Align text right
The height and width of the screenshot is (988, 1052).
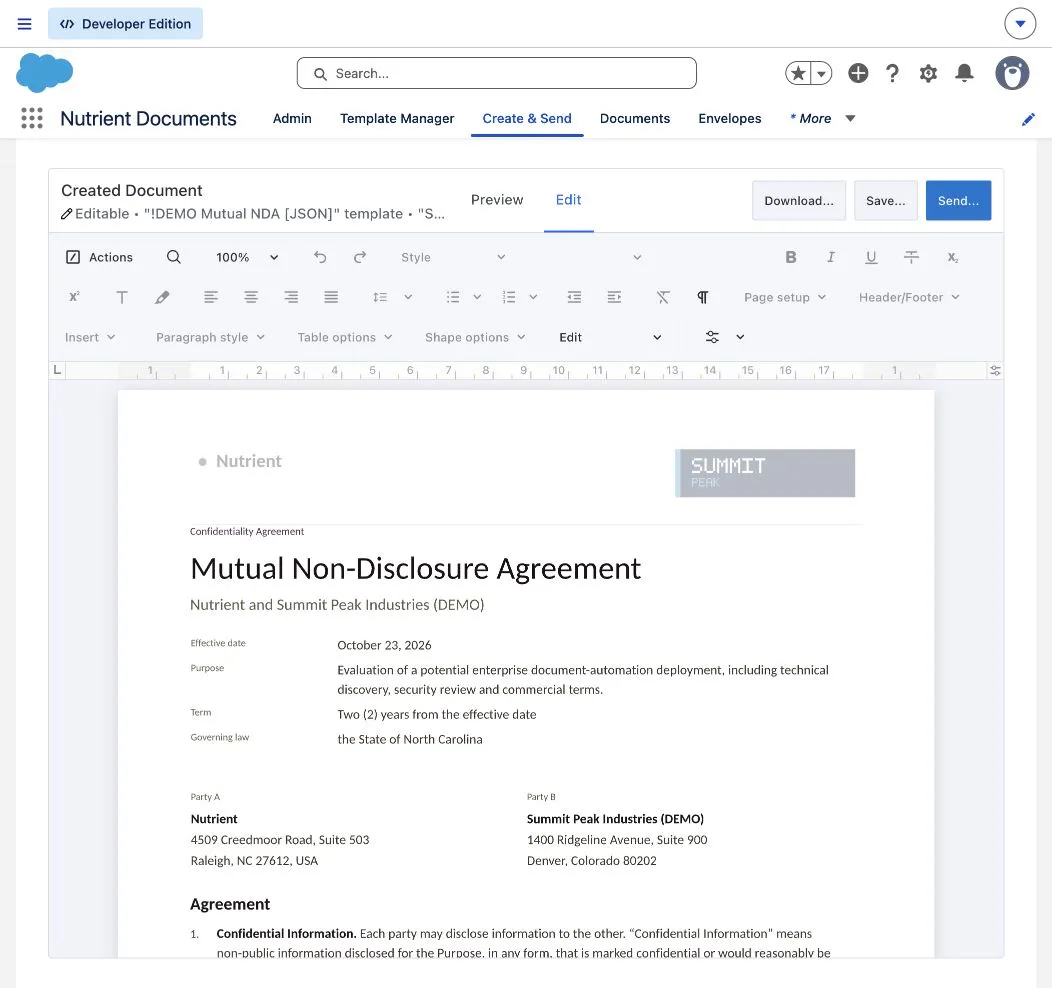(x=291, y=297)
